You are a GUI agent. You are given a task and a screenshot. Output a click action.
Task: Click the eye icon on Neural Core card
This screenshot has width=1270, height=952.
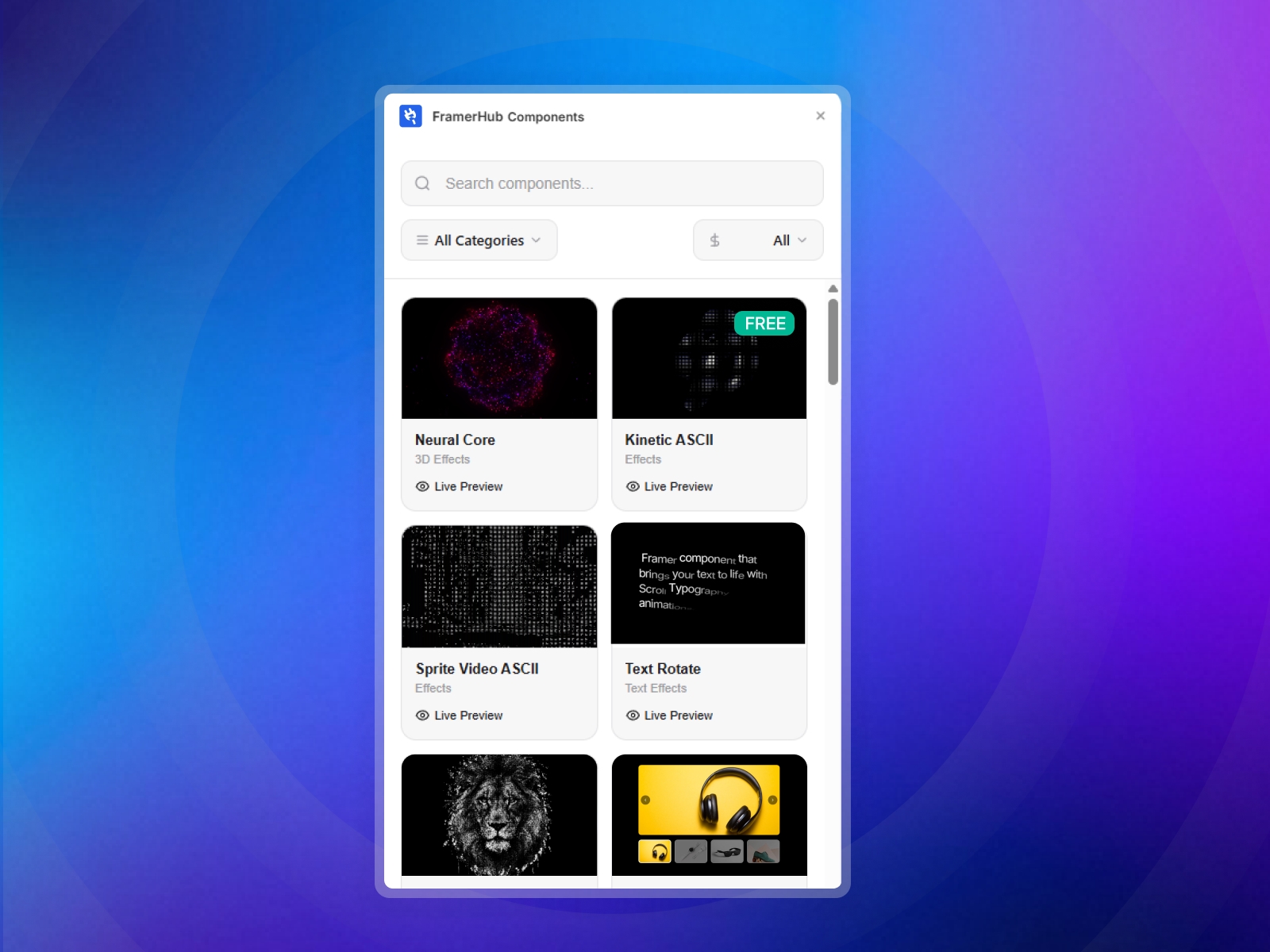423,486
